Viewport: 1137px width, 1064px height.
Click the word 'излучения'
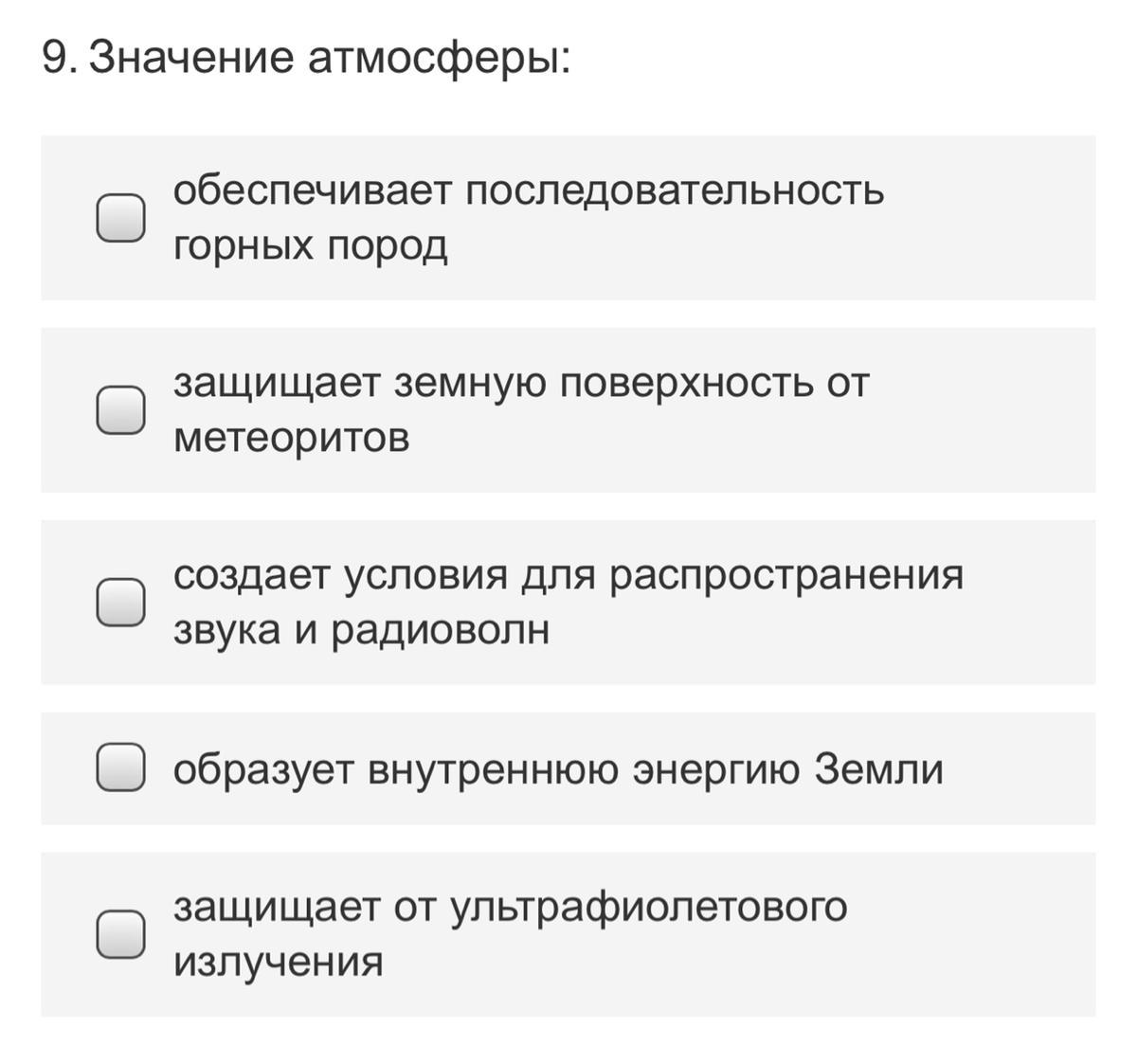tap(278, 962)
